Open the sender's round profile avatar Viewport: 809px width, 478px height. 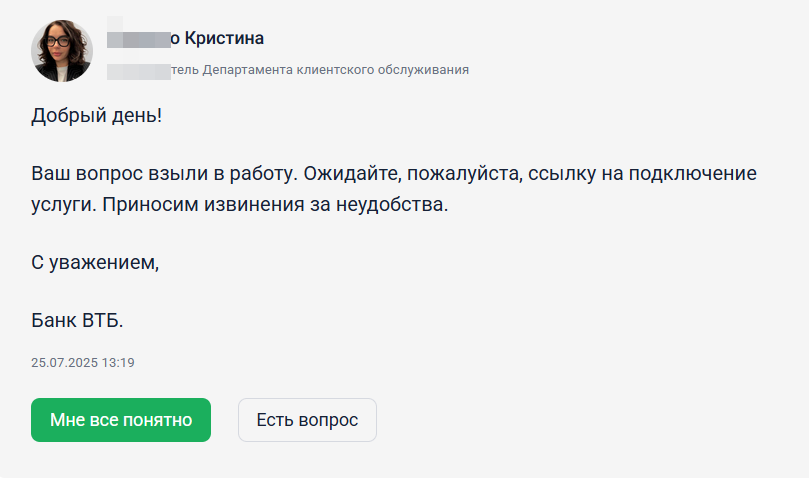(x=62, y=51)
